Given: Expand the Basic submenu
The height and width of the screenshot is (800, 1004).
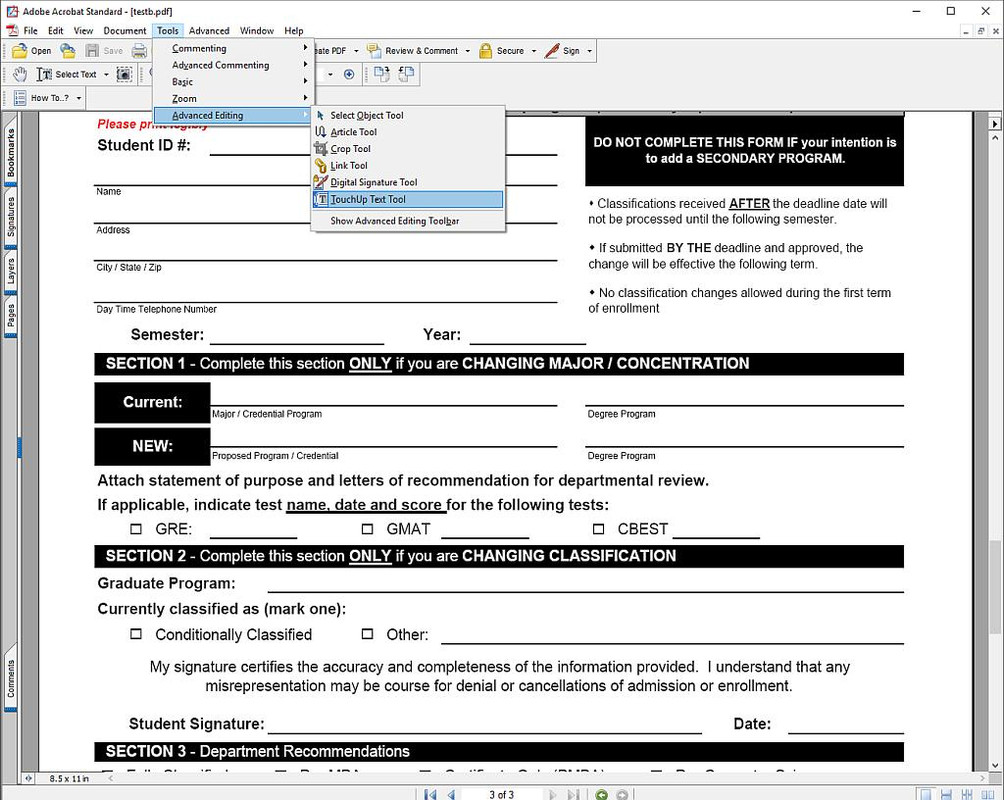Looking at the screenshot, I should point(233,81).
